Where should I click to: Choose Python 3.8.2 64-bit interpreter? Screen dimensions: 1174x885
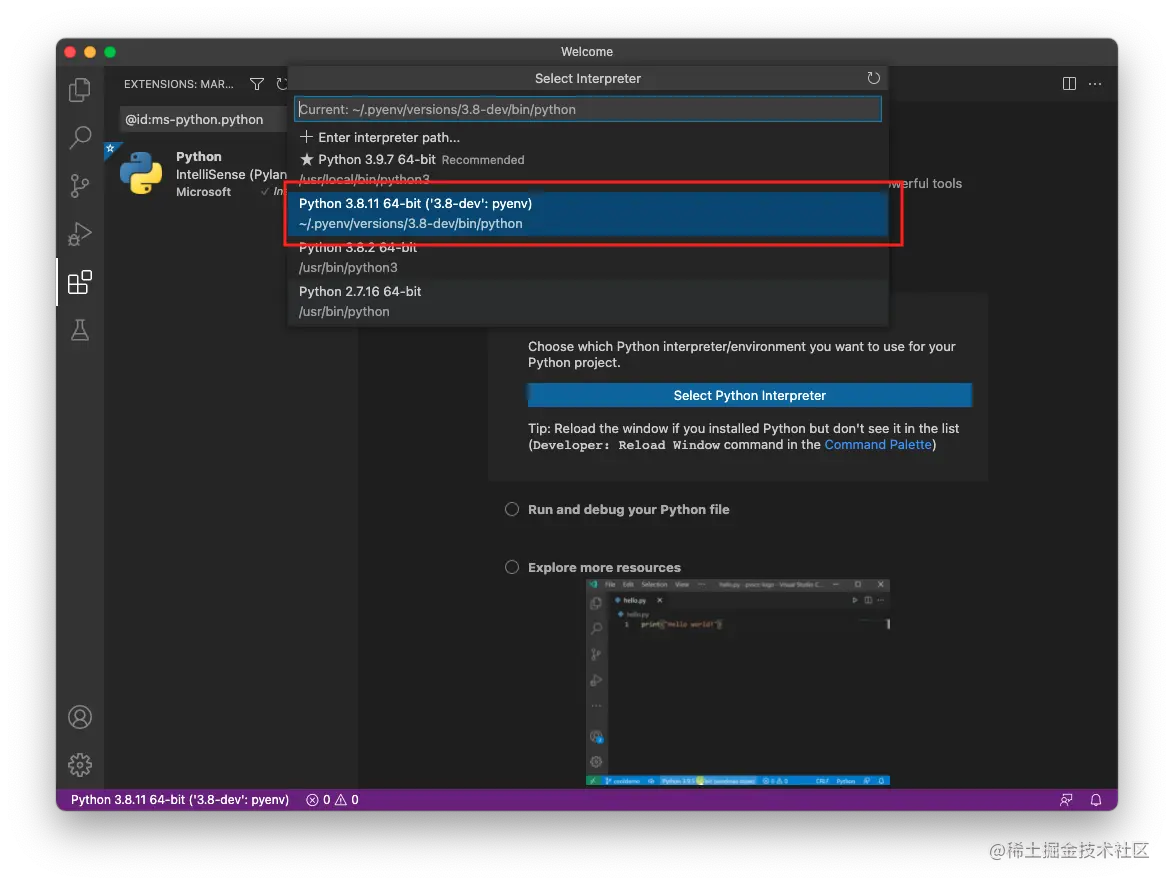pos(588,257)
